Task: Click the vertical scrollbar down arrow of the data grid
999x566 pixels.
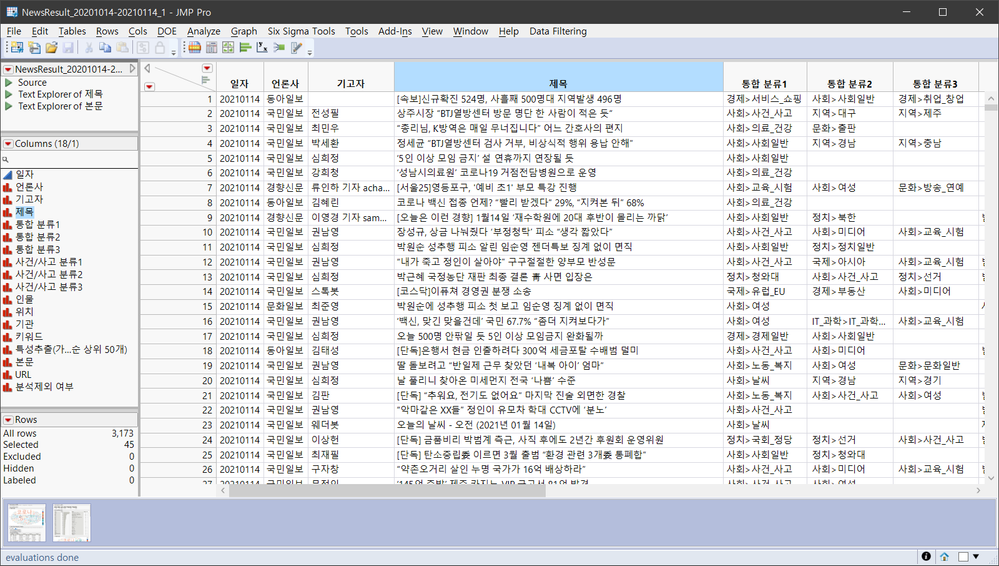Action: [x=991, y=477]
